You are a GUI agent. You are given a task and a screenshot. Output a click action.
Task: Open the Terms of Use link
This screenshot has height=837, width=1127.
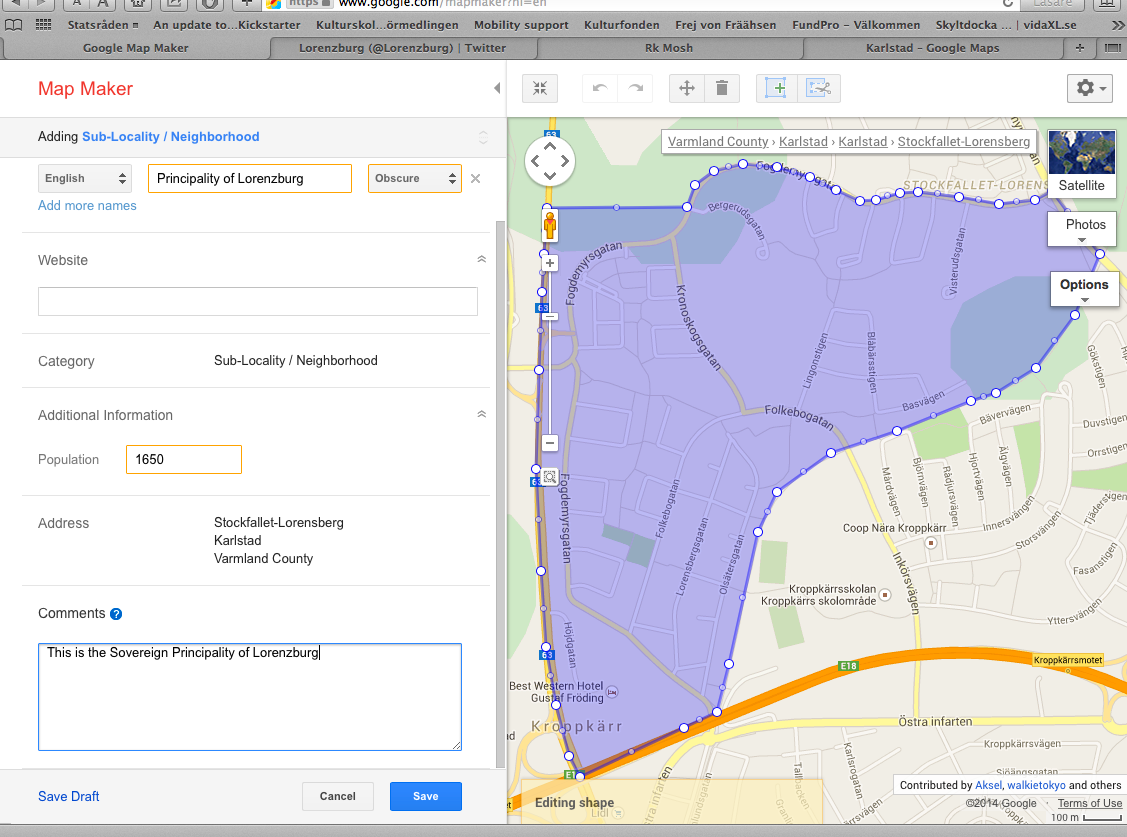1090,803
